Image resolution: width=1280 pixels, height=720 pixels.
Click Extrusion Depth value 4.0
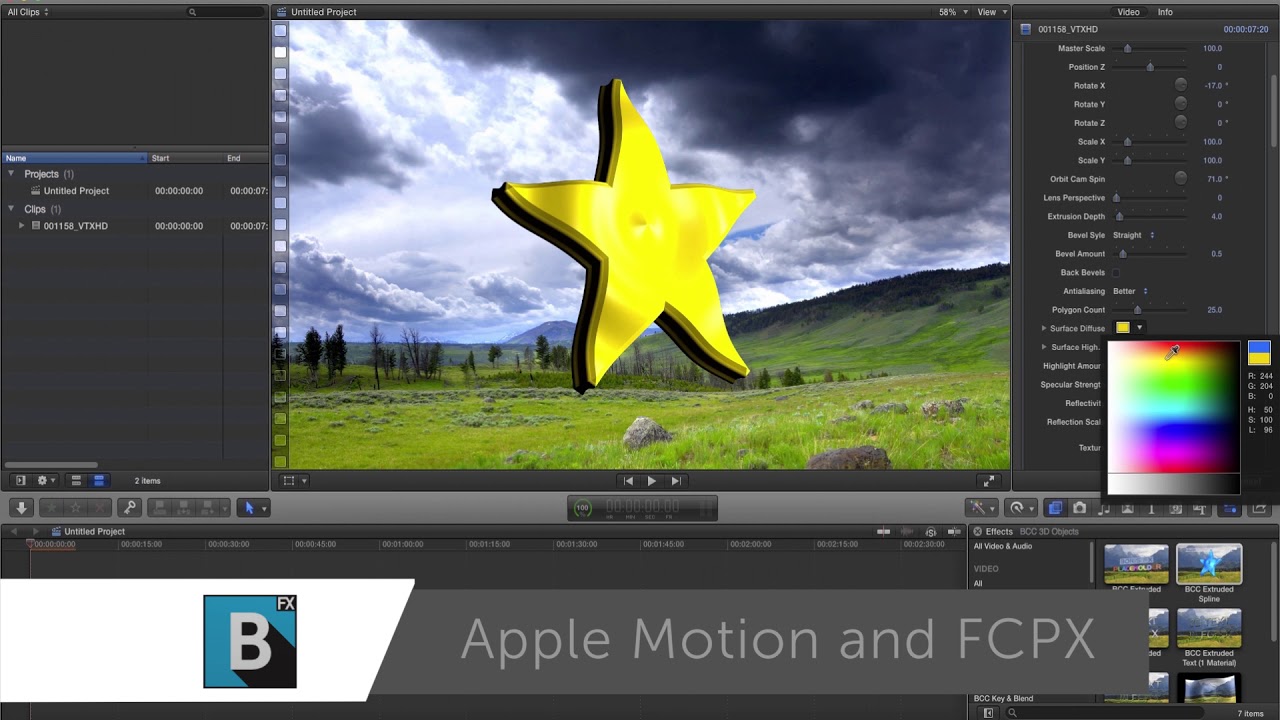tap(1217, 216)
